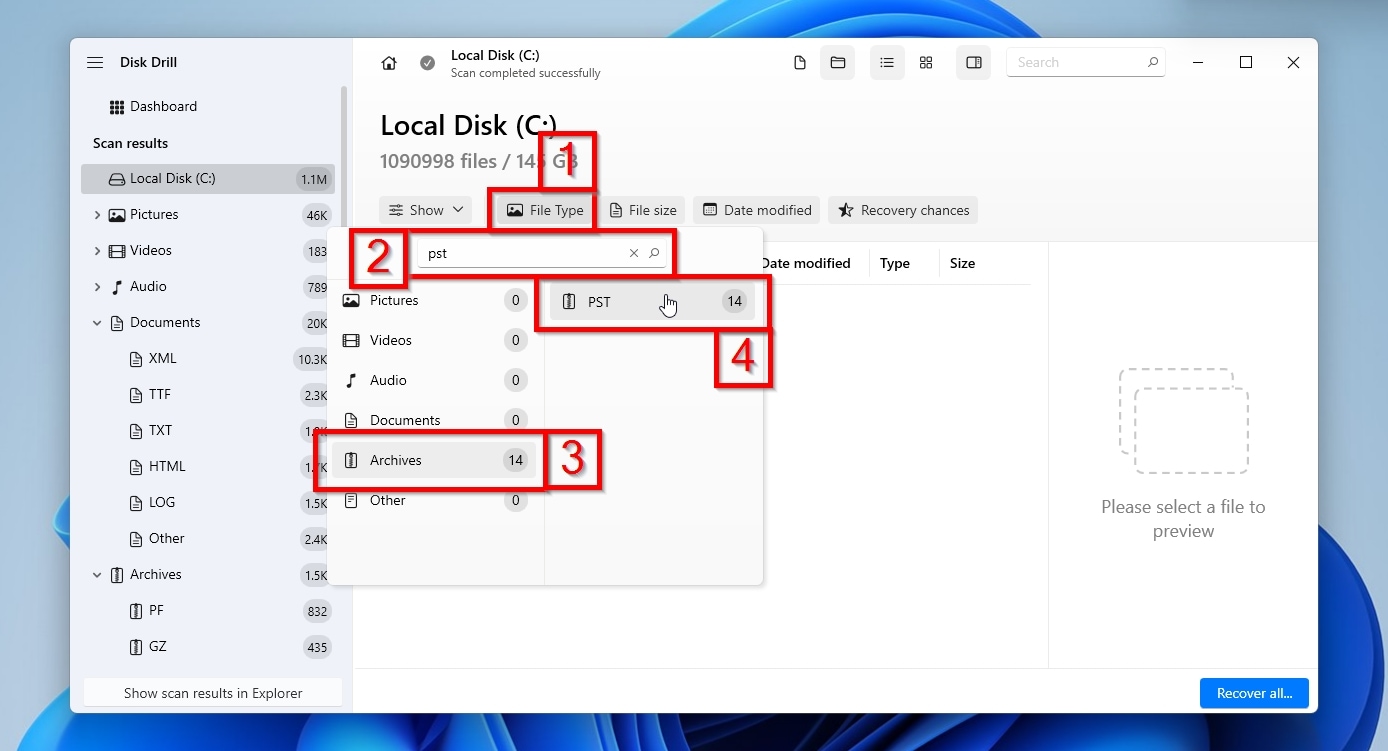1388x751 pixels.
Task: Select Documents in the sidebar
Action: coord(165,323)
